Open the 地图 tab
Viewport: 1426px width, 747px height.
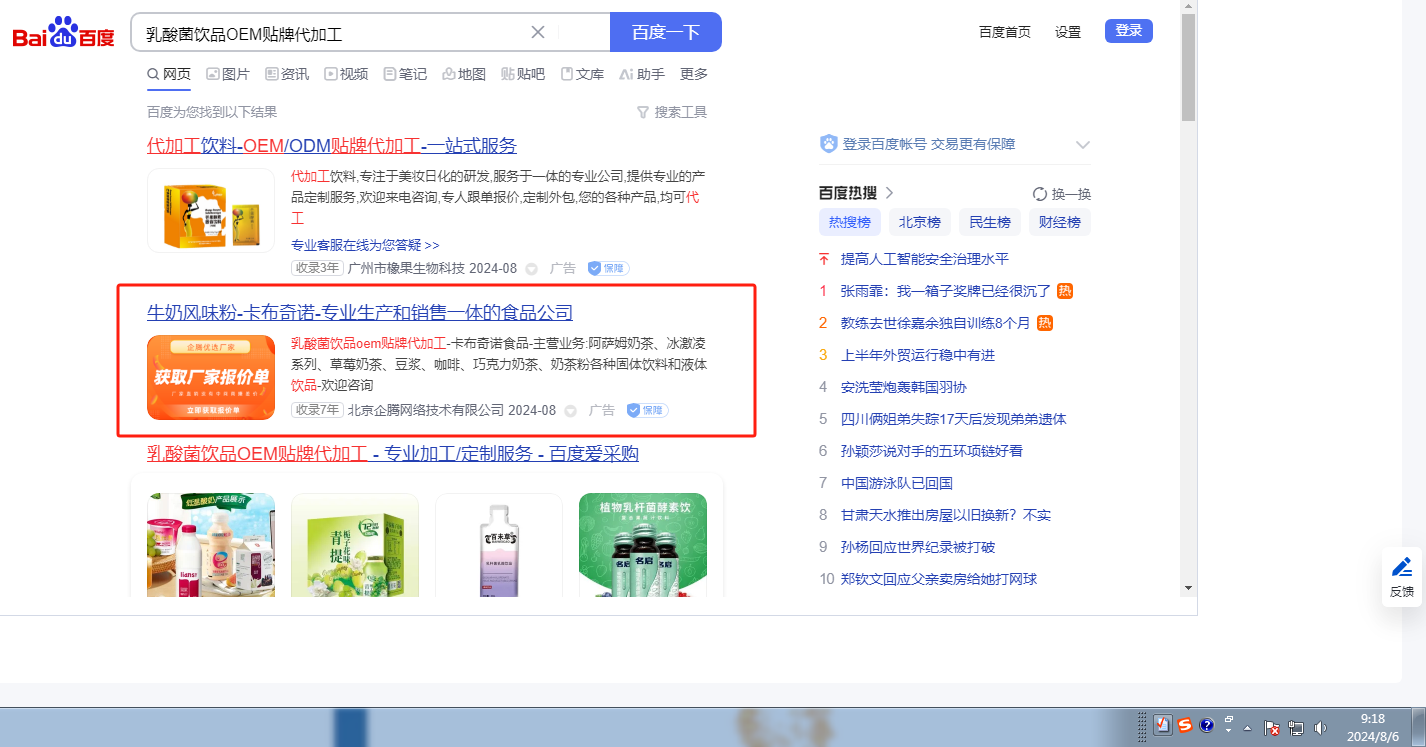tap(464, 74)
